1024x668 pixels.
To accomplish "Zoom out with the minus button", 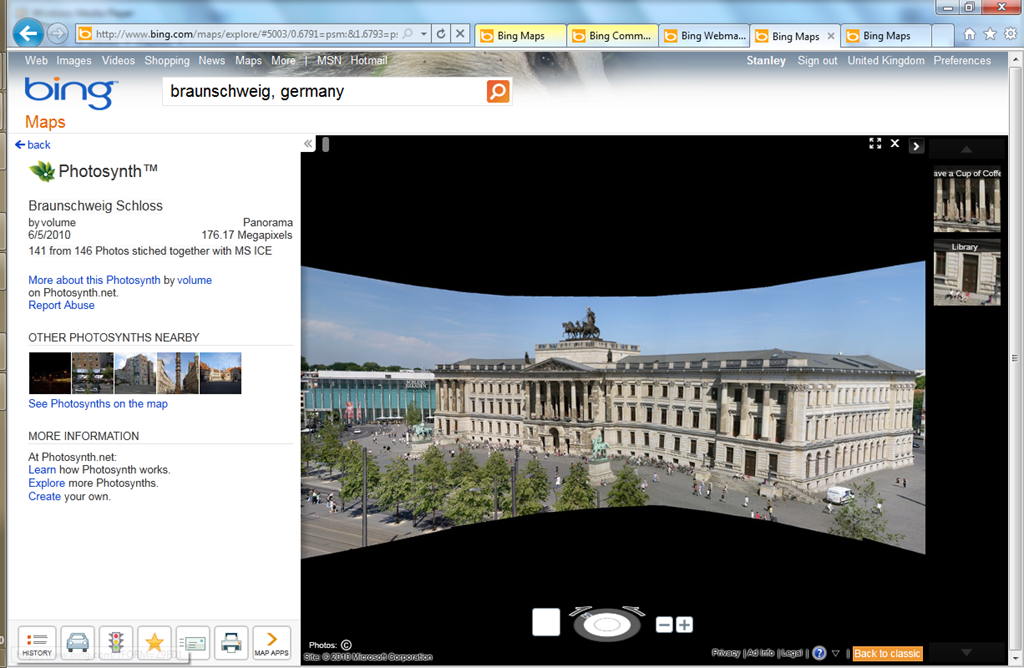I will click(664, 625).
